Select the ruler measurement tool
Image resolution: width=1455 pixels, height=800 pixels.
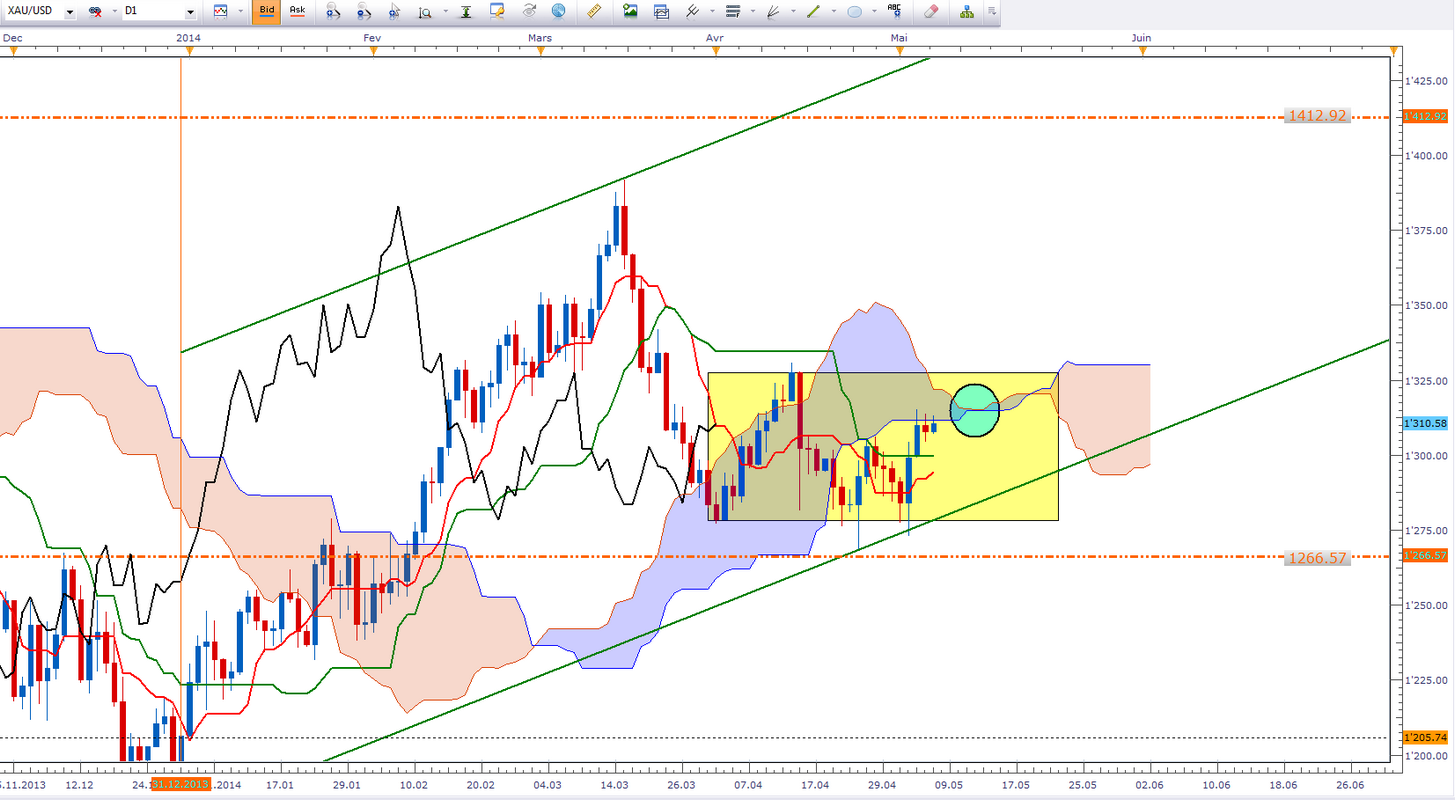pos(594,12)
